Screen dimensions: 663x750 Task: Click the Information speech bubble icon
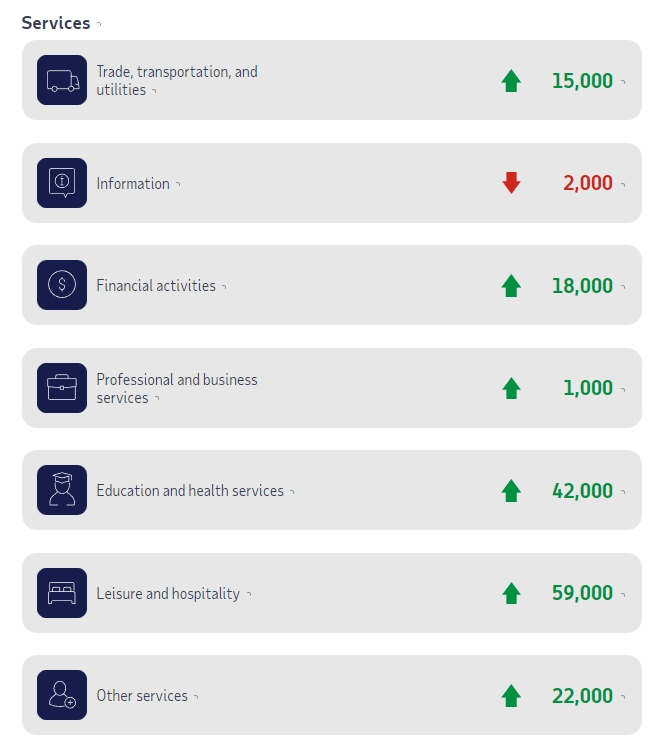tap(62, 183)
